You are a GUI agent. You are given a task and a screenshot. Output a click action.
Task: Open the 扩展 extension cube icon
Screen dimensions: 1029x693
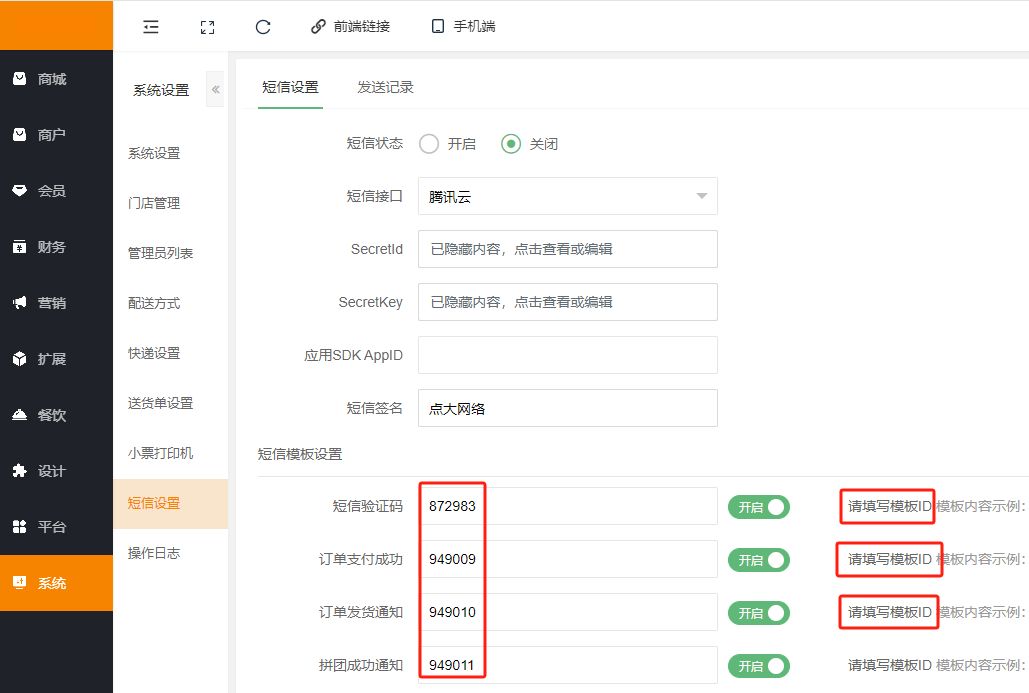(19, 359)
